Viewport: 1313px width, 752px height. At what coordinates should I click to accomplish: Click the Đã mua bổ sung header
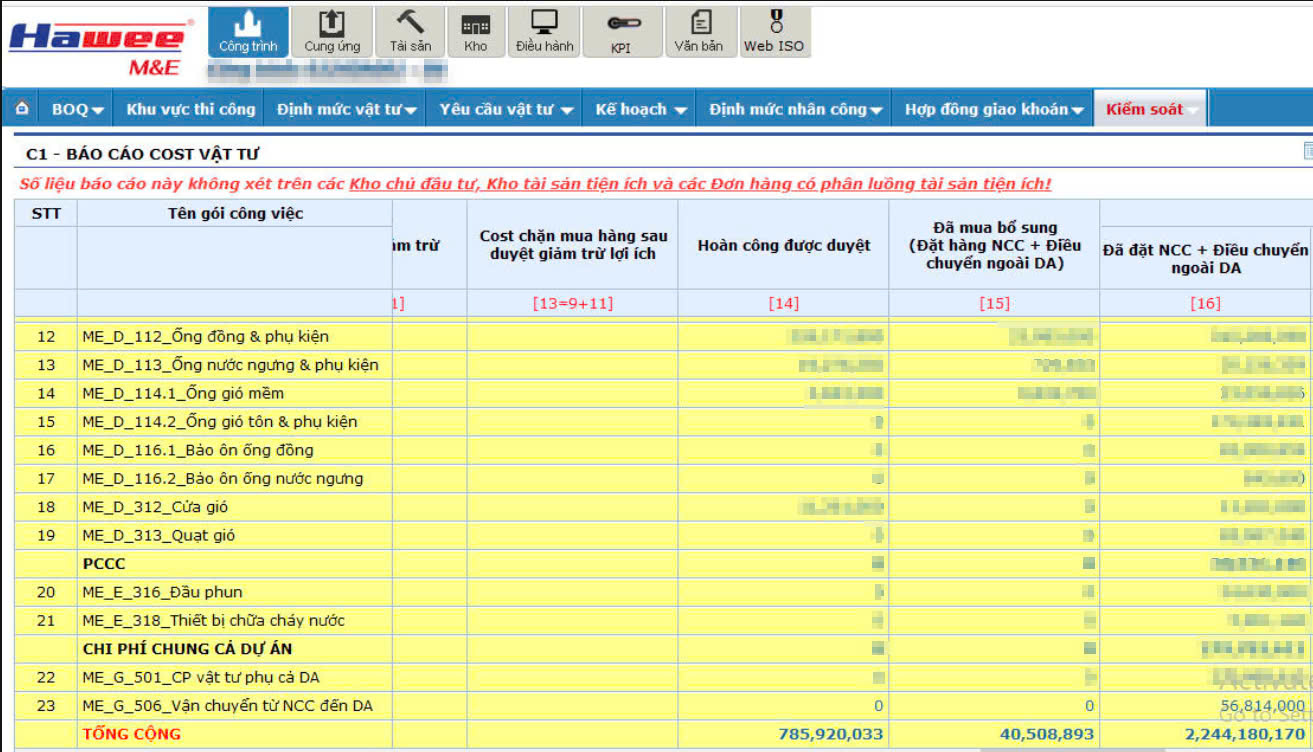point(994,245)
